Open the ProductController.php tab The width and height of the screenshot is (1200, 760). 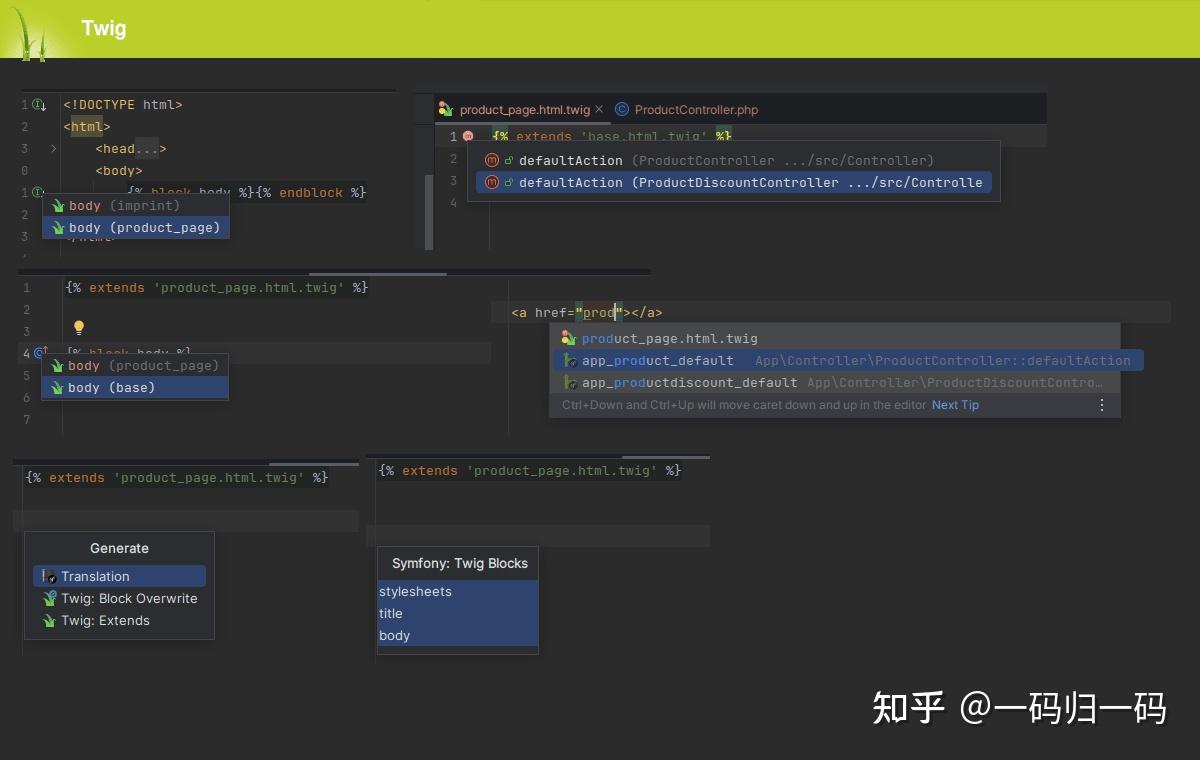point(687,110)
